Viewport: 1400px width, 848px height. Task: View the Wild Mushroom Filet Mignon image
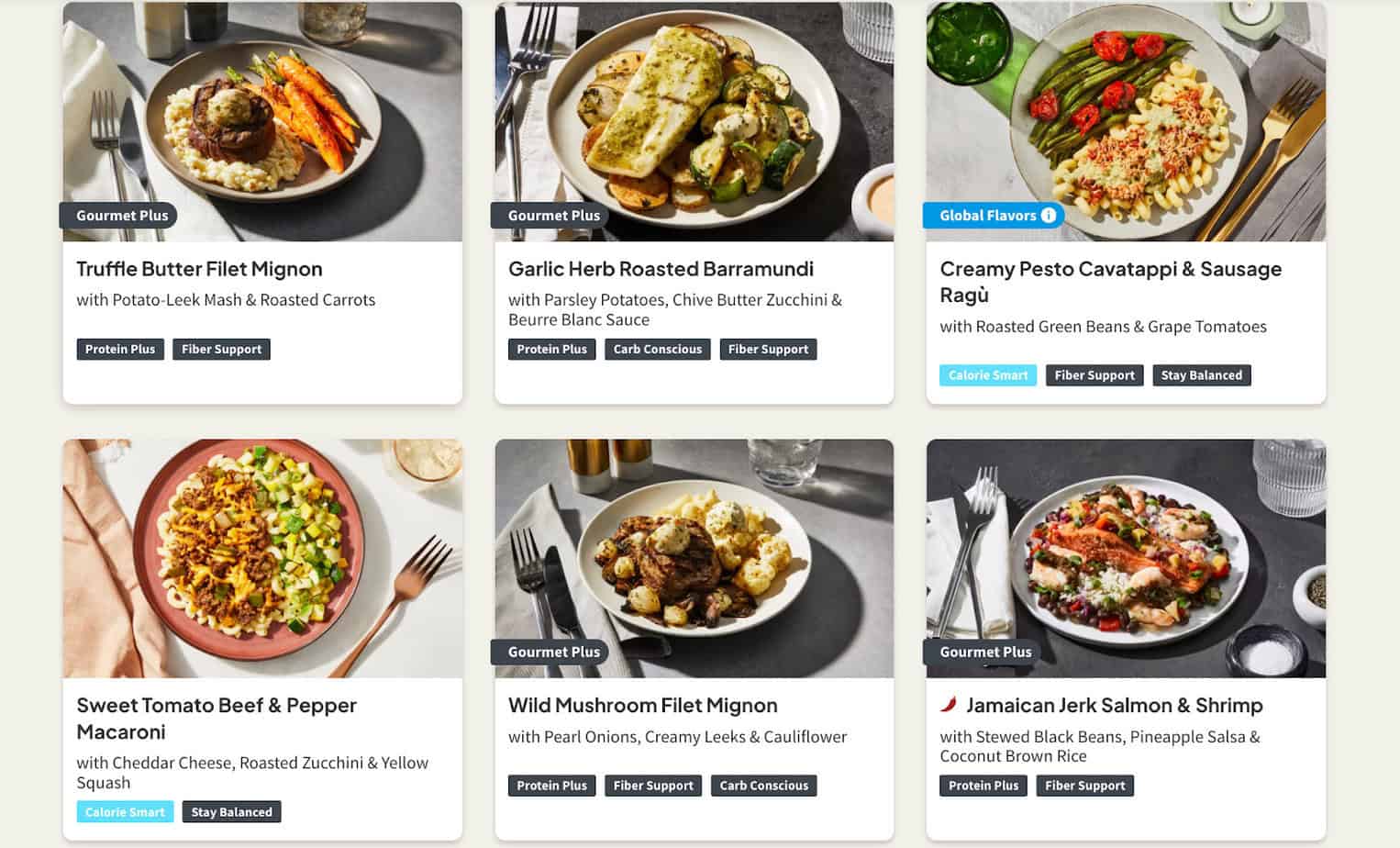[694, 558]
